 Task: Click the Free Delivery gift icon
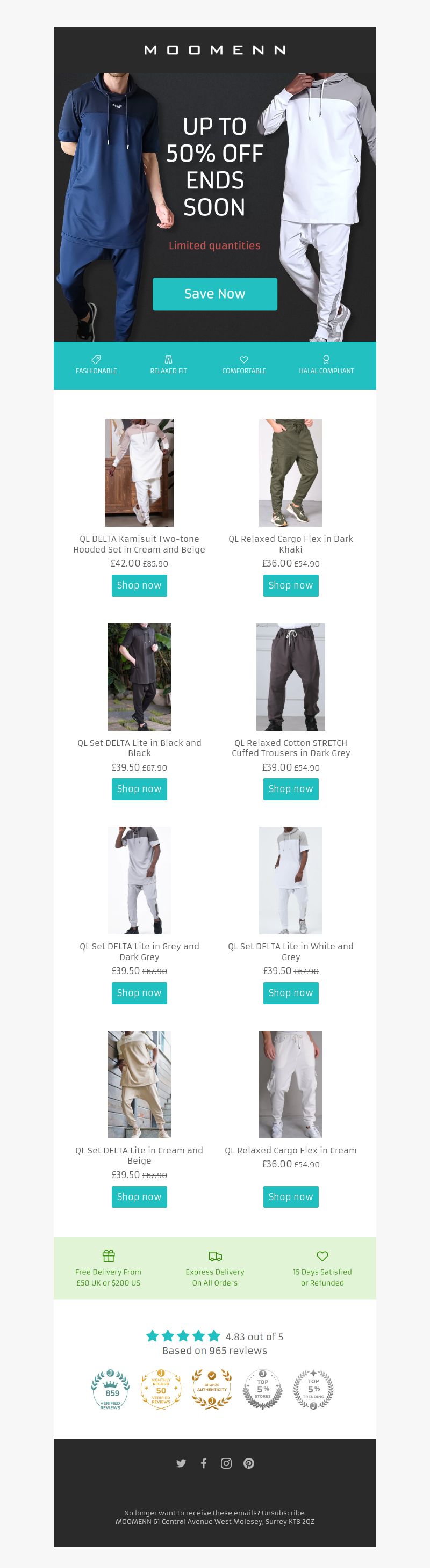[x=109, y=1255]
